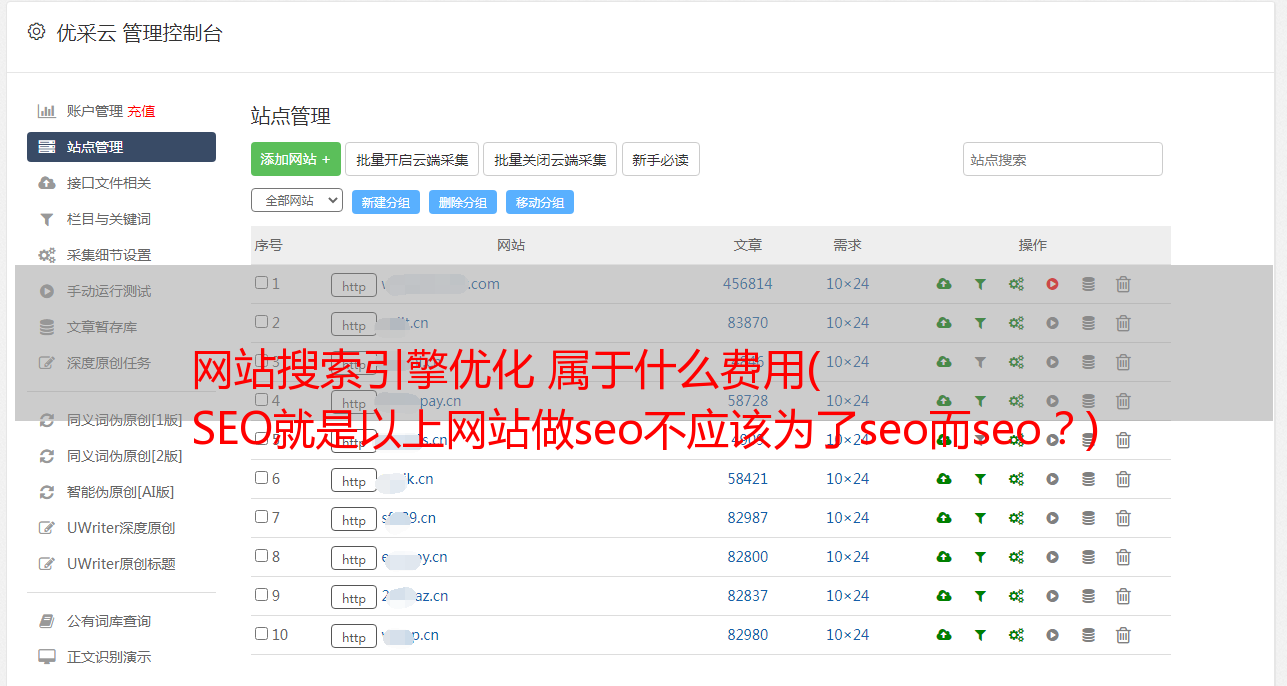Click the gear icon beside 优采云 管理控制台
1287x686 pixels.
click(x=37, y=32)
